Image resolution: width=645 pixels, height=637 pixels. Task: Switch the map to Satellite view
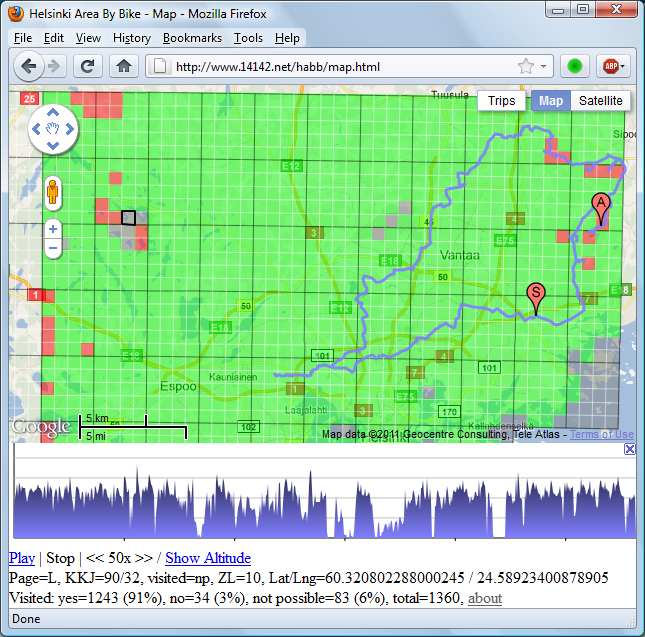[600, 101]
